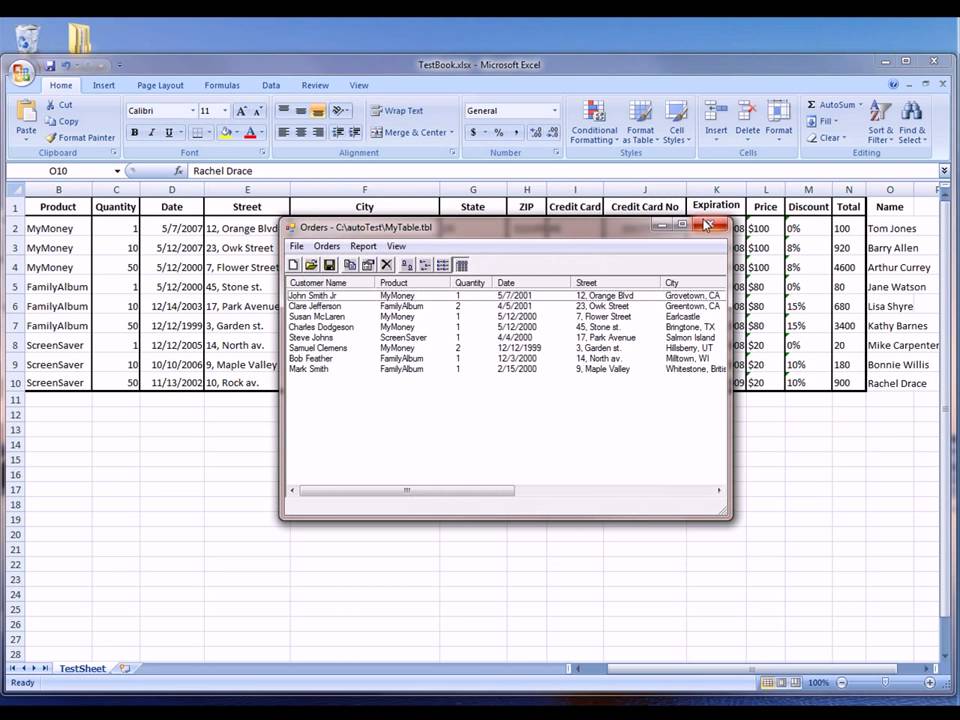Open the Recycle Bin on desktop
Image resolution: width=960 pixels, height=720 pixels.
26,38
